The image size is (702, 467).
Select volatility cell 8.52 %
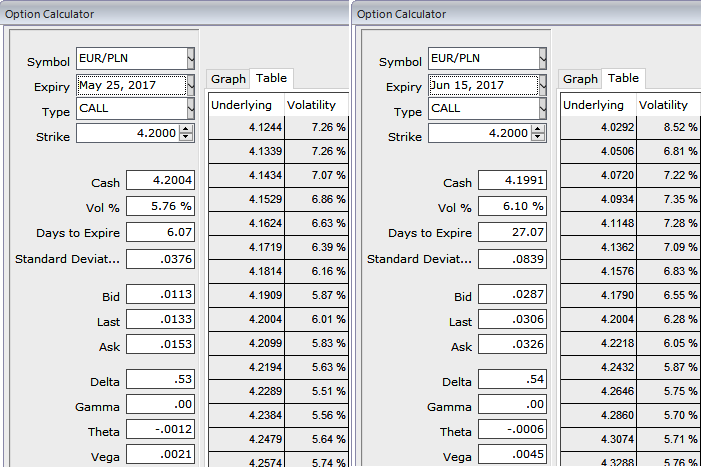pyautogui.click(x=668, y=127)
